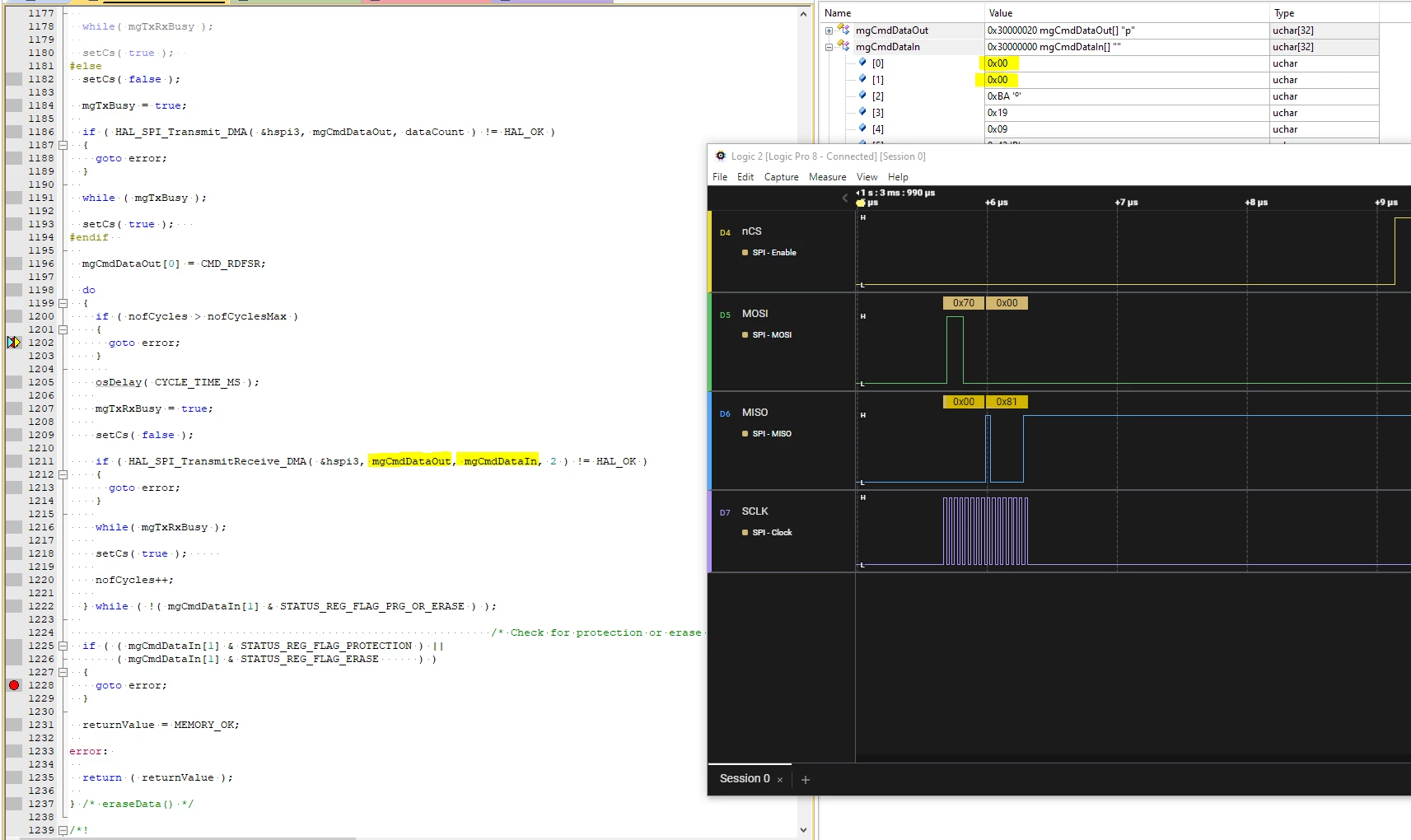Expand the mgCmdDataOut array node
This screenshot has height=840, width=1411.
(829, 30)
